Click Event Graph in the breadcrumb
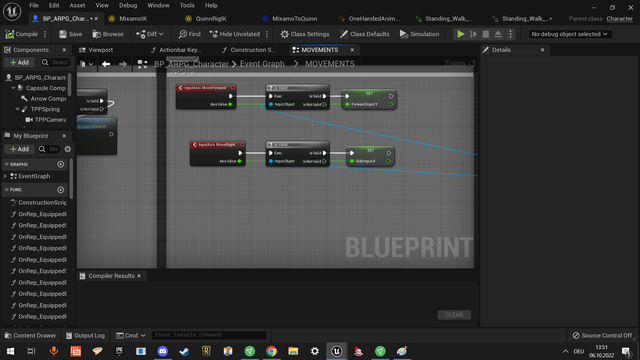Image resolution: width=640 pixels, height=360 pixels. coord(262,64)
